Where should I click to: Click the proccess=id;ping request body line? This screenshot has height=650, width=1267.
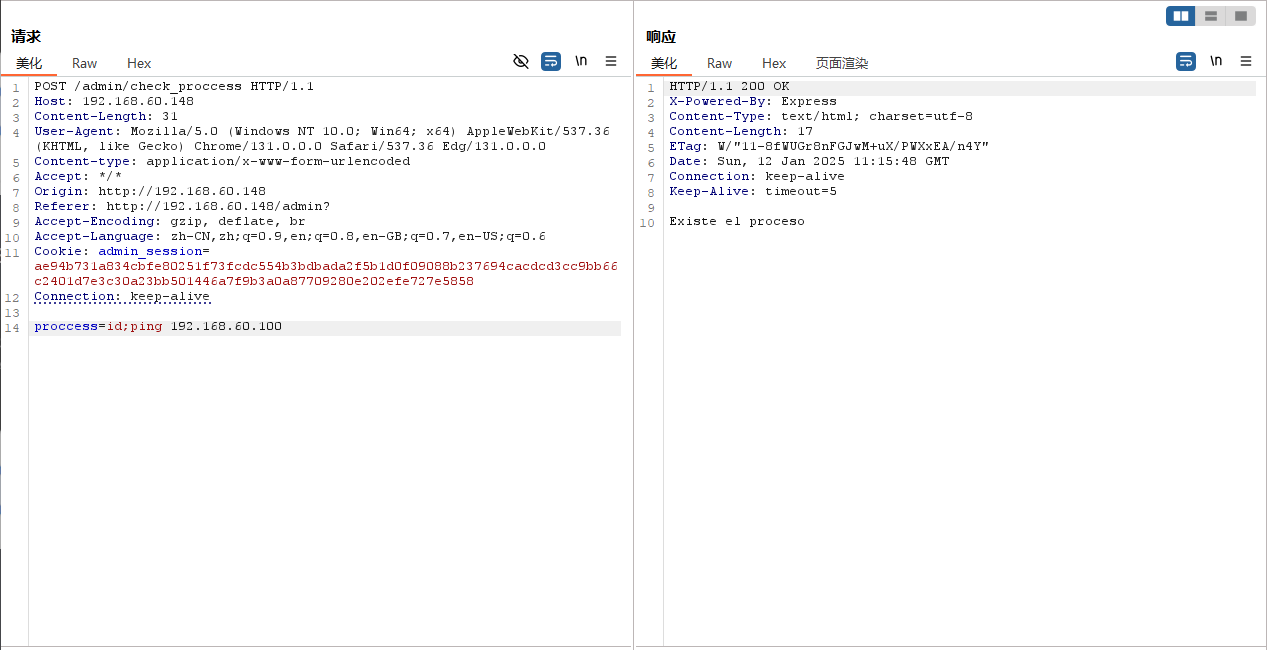pos(158,327)
